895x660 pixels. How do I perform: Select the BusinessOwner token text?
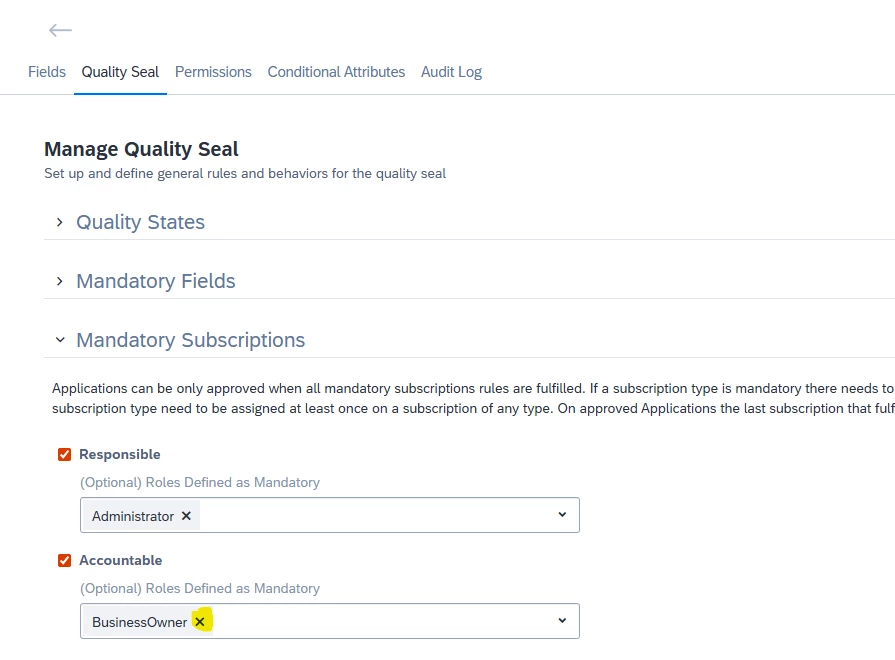[x=139, y=622]
